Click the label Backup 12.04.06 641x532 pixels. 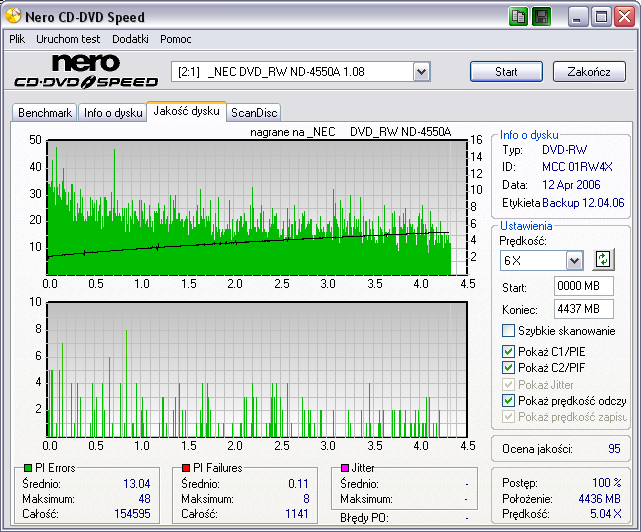(x=583, y=203)
